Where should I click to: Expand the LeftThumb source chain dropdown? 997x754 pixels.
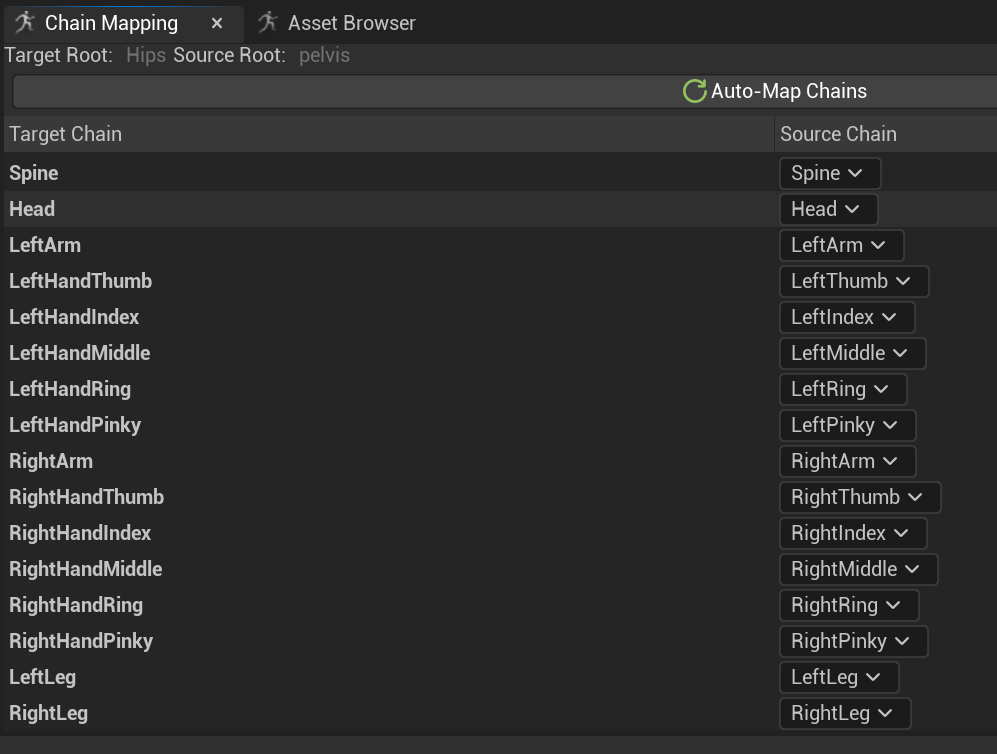point(853,281)
